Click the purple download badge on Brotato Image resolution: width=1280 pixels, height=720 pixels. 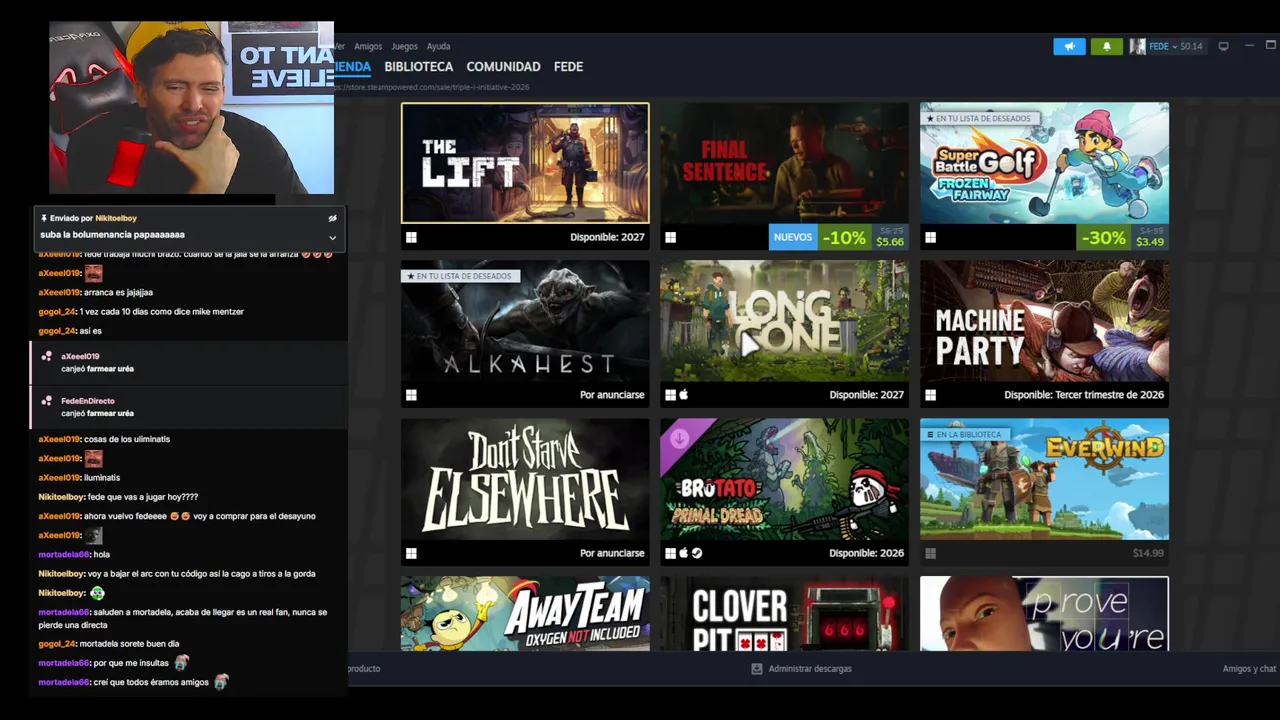coord(680,438)
